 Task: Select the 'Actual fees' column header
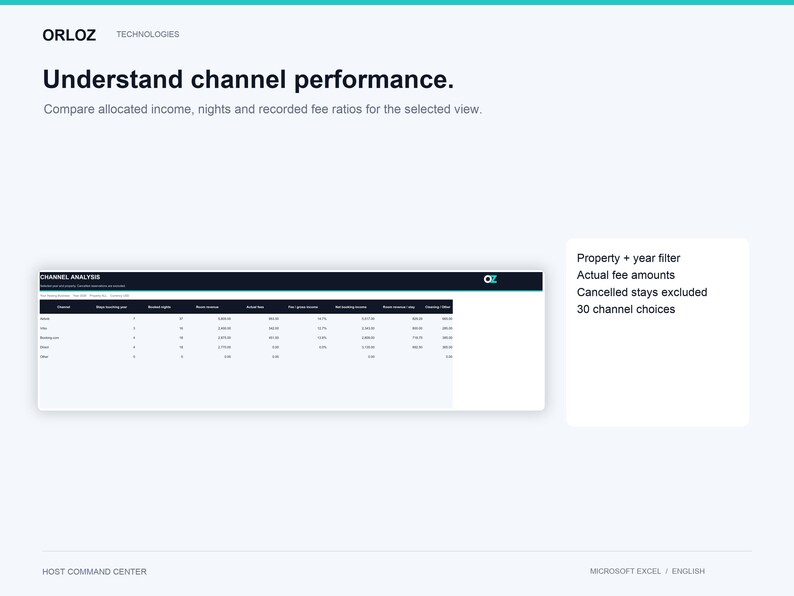click(x=255, y=307)
